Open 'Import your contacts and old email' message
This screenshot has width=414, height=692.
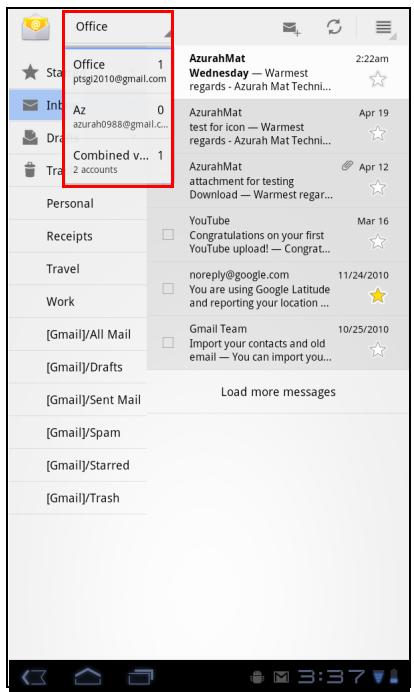[278, 342]
